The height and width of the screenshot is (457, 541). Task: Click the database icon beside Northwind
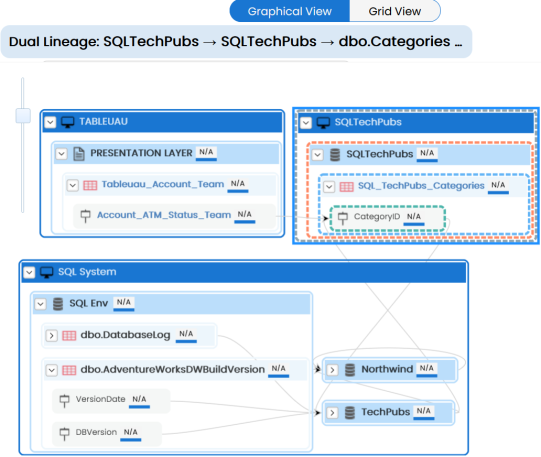[x=350, y=370]
